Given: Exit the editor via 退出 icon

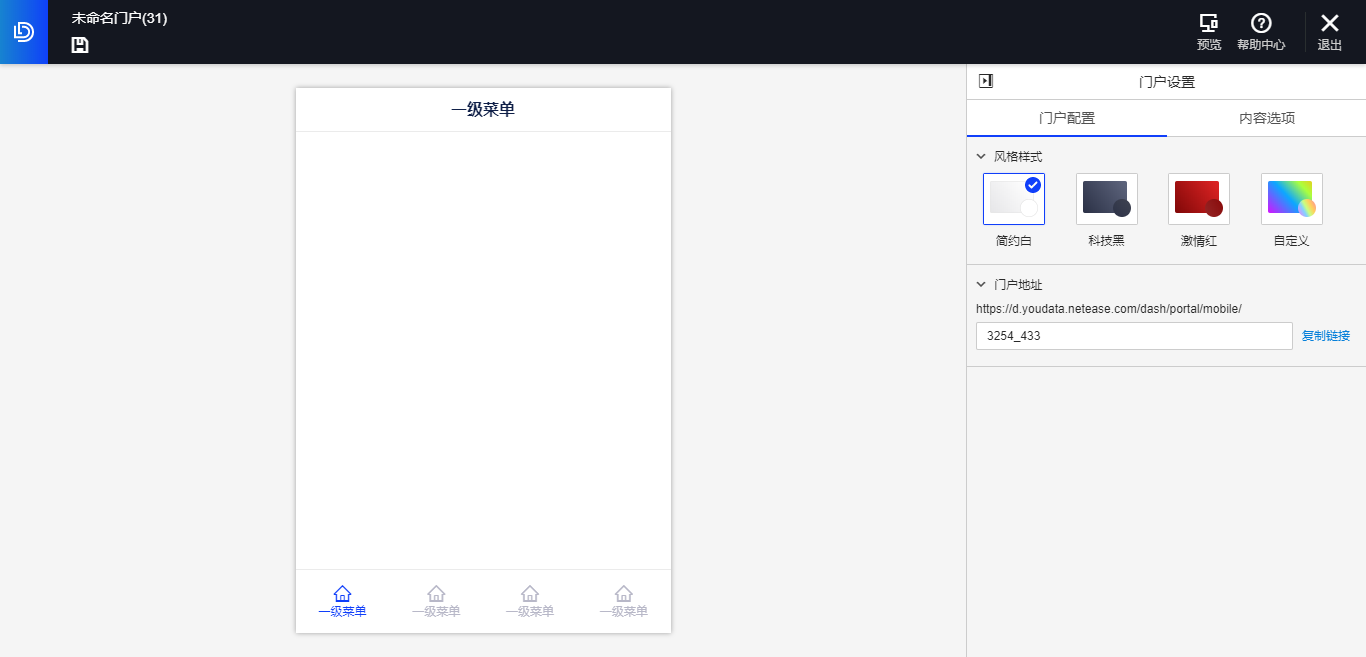Looking at the screenshot, I should [x=1329, y=24].
